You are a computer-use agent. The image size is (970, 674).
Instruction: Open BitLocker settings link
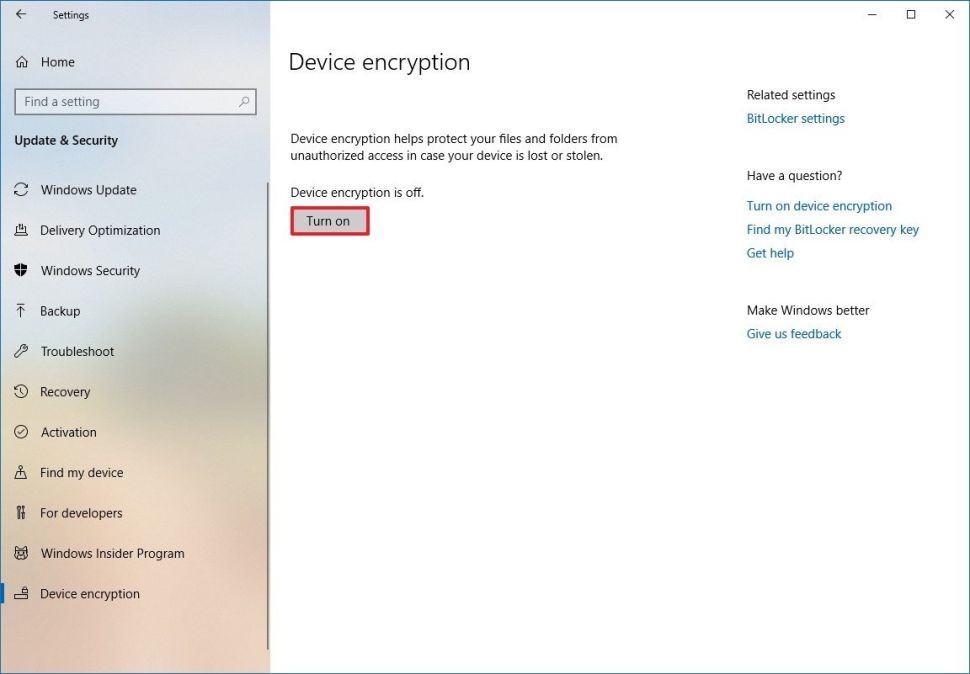click(795, 118)
